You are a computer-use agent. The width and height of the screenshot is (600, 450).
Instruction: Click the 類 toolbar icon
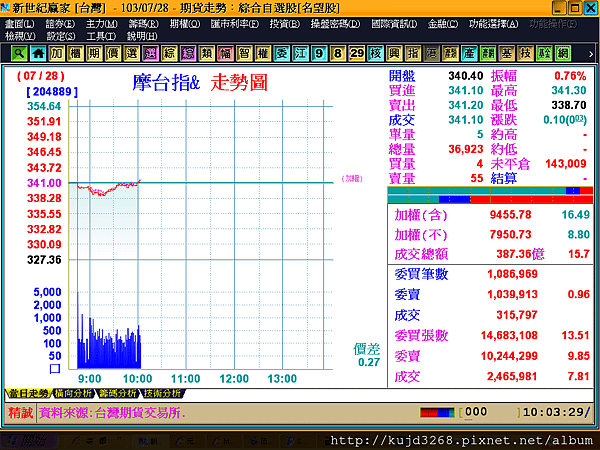click(207, 53)
